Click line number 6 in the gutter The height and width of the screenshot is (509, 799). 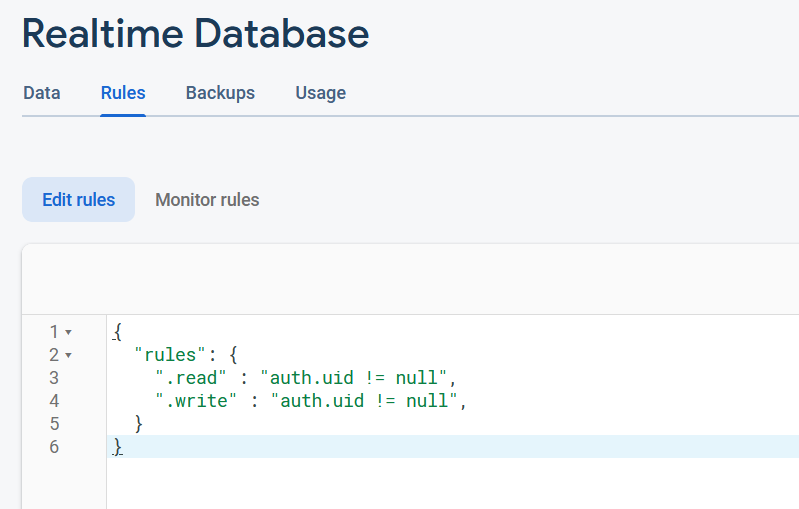[x=54, y=447]
